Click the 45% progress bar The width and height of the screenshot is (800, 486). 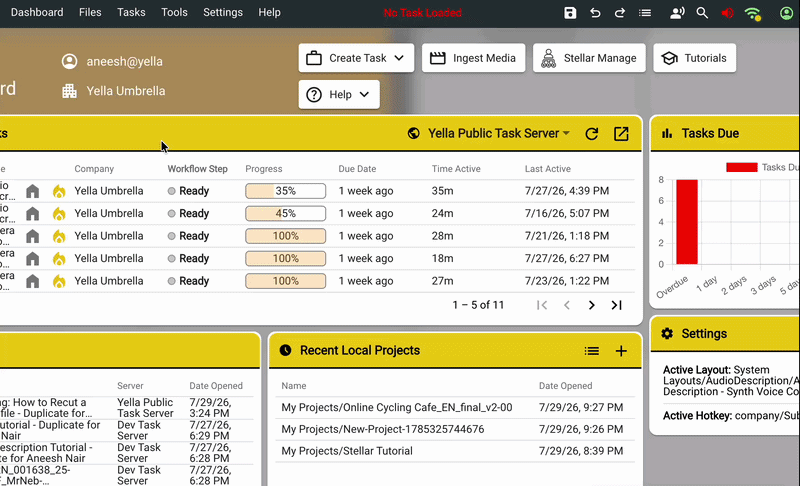[285, 213]
